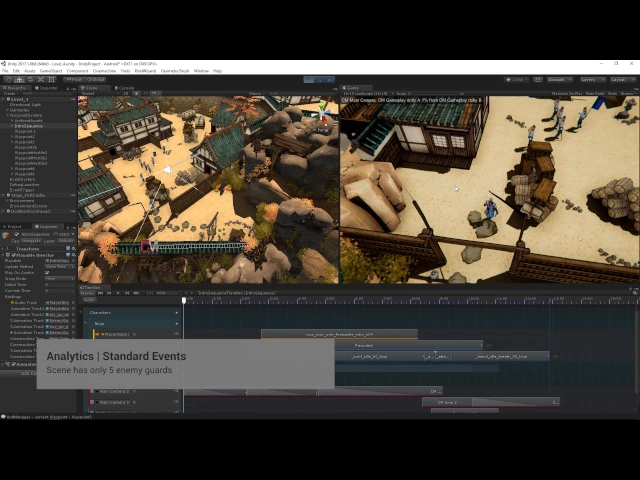Image resolution: width=640 pixels, height=480 pixels.
Task: Open the Playable Director help icon
Action: pyautogui.click(x=68, y=255)
